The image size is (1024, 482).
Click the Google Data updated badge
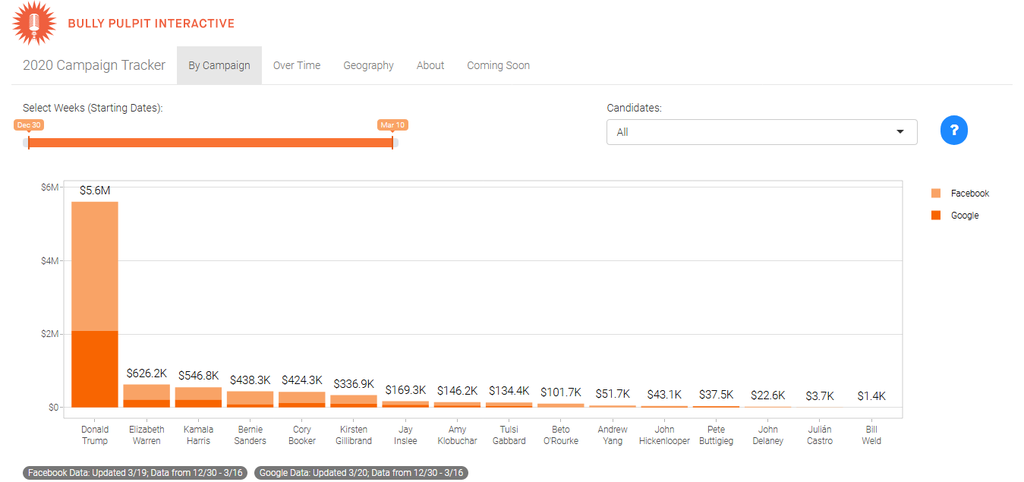tap(362, 472)
